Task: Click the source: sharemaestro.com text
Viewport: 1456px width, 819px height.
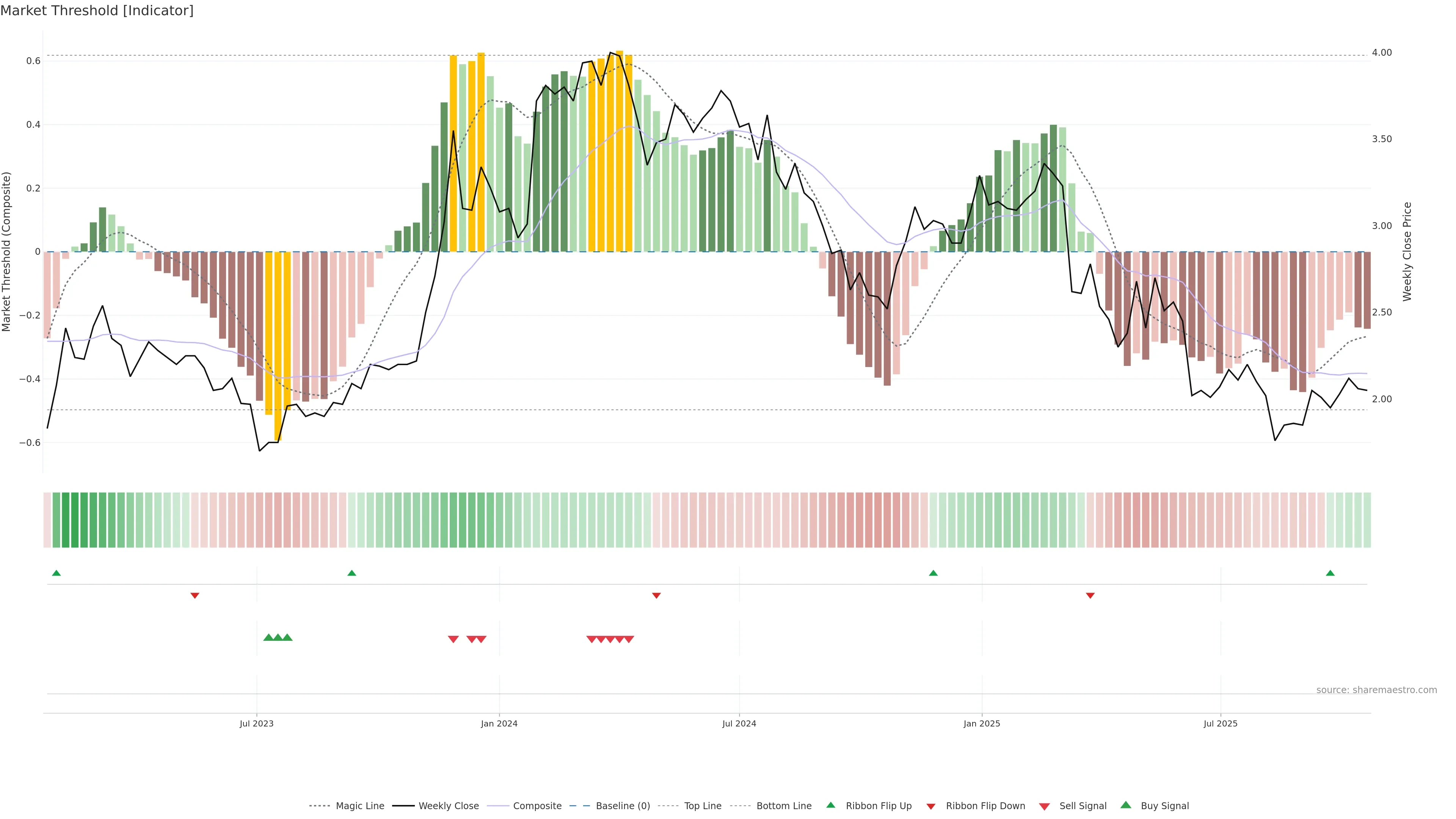Action: (1376, 690)
